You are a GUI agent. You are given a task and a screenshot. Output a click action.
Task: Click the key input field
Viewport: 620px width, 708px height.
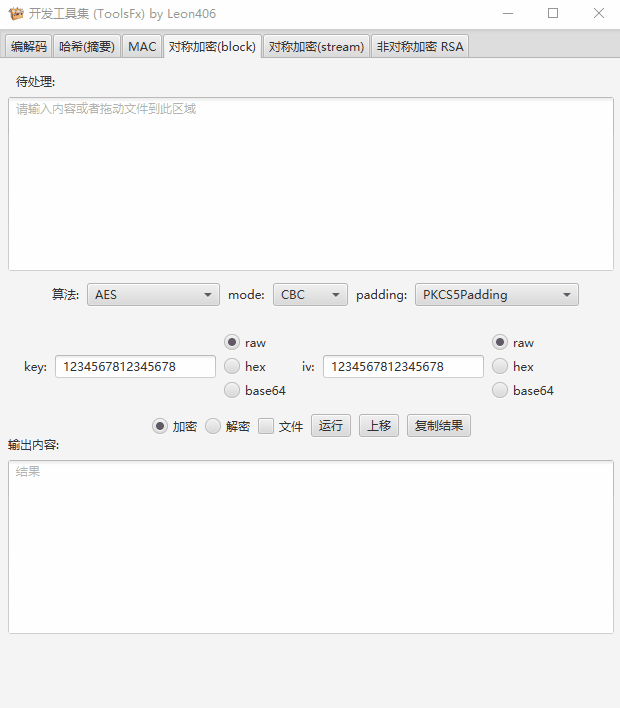135,367
